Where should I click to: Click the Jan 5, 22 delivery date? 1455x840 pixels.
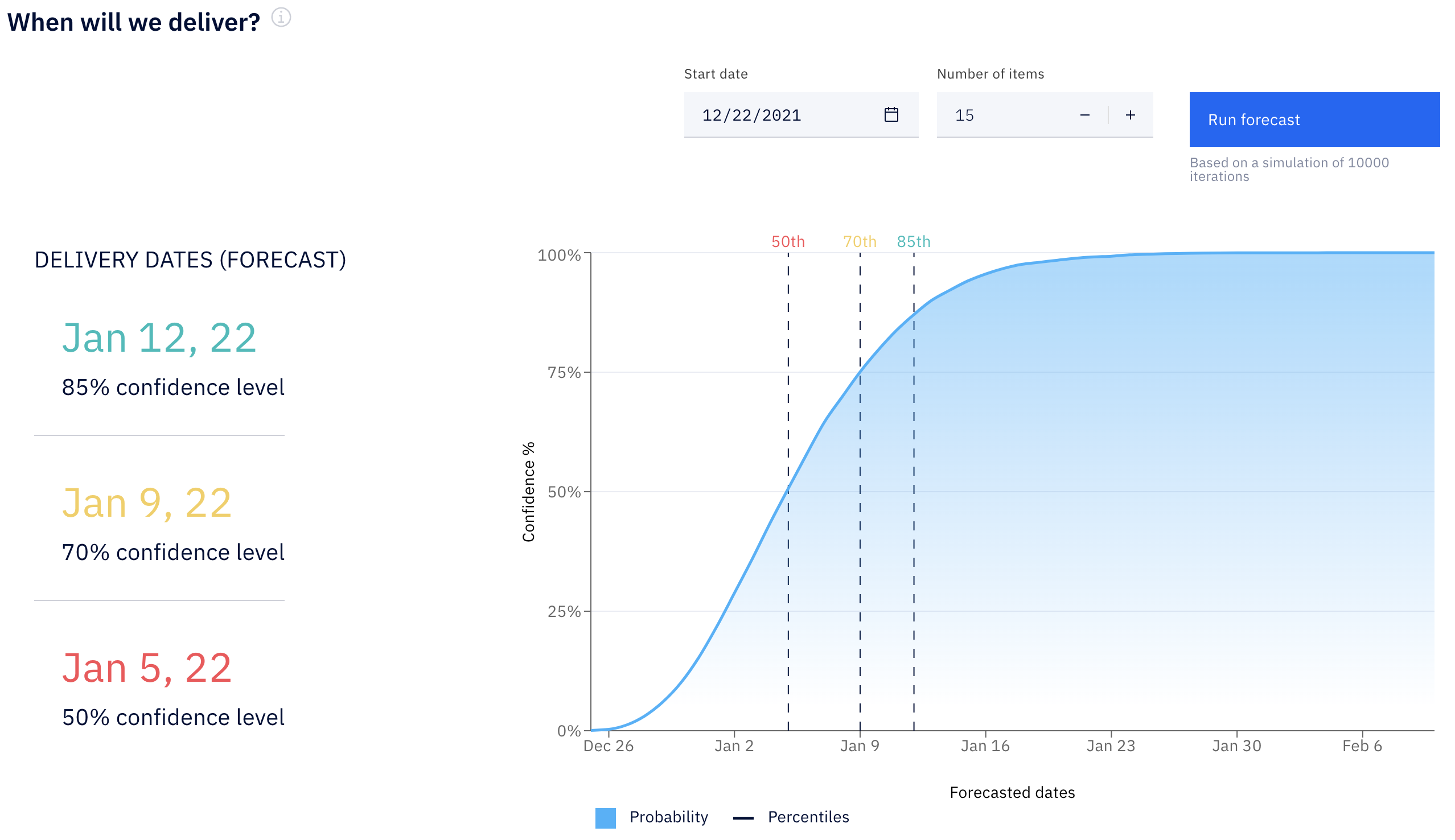[x=146, y=668]
